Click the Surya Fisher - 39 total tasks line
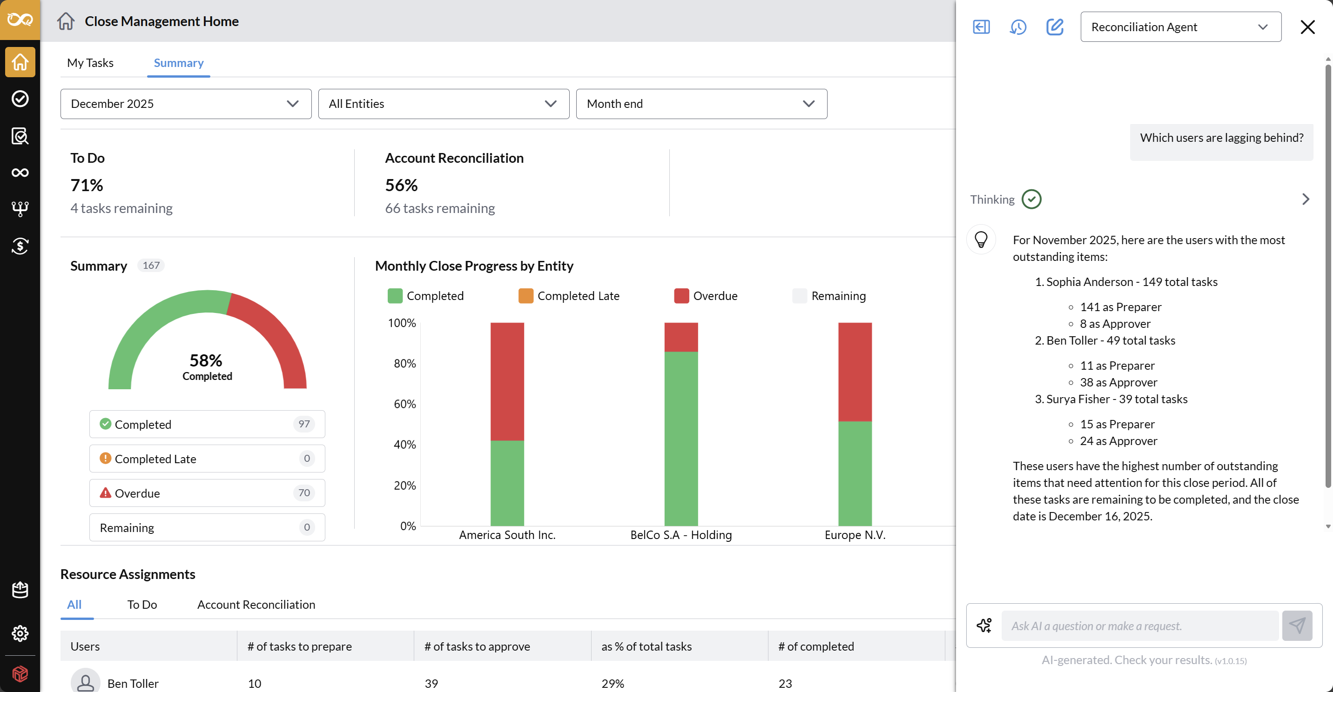Viewport: 1333px width, 720px height. (x=1117, y=399)
